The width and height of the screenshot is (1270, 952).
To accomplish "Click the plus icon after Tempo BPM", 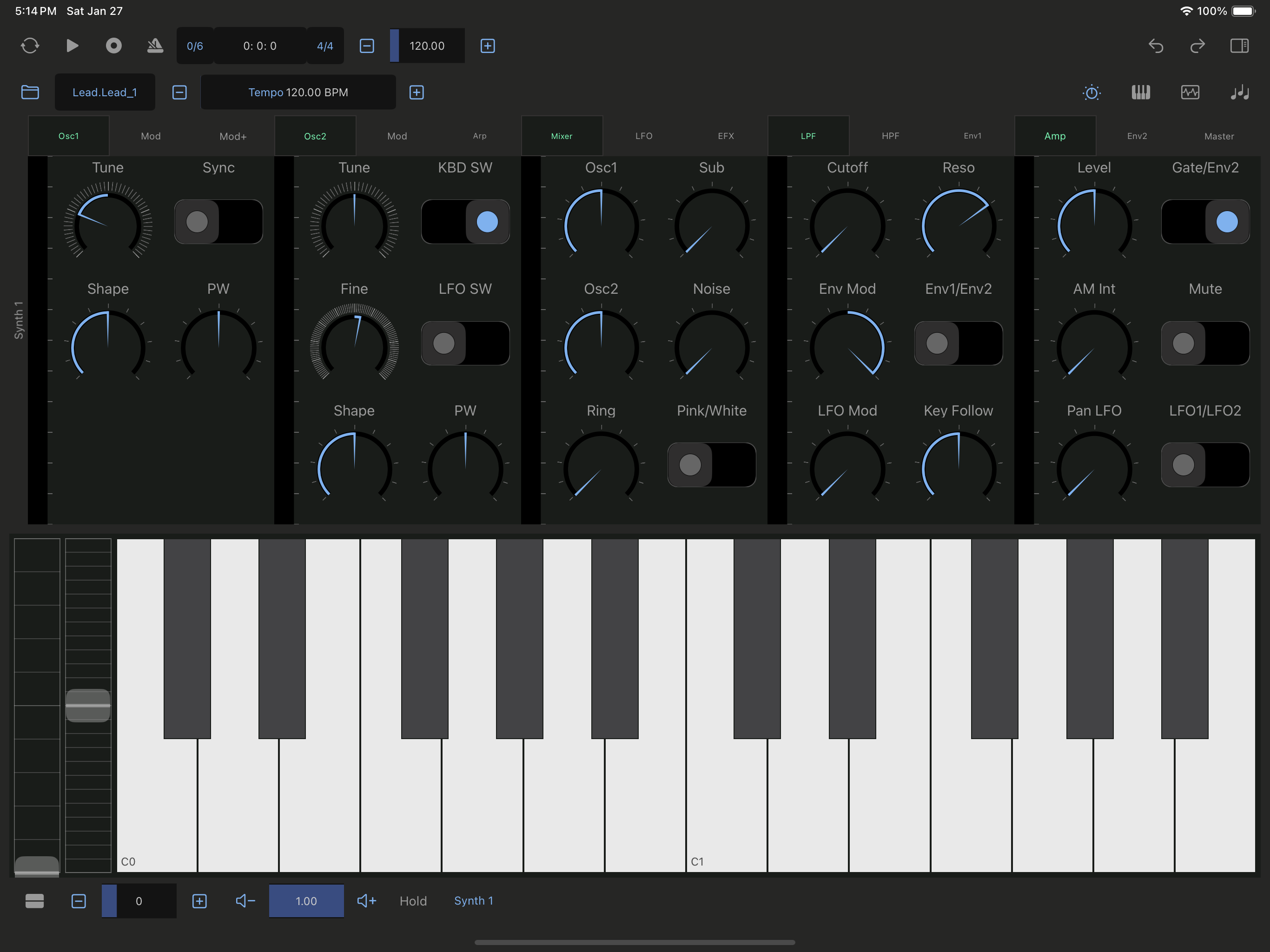I will (x=417, y=93).
